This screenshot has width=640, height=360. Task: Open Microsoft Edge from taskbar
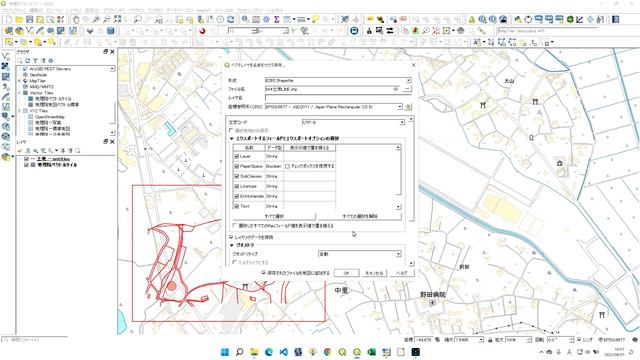tap(269, 352)
